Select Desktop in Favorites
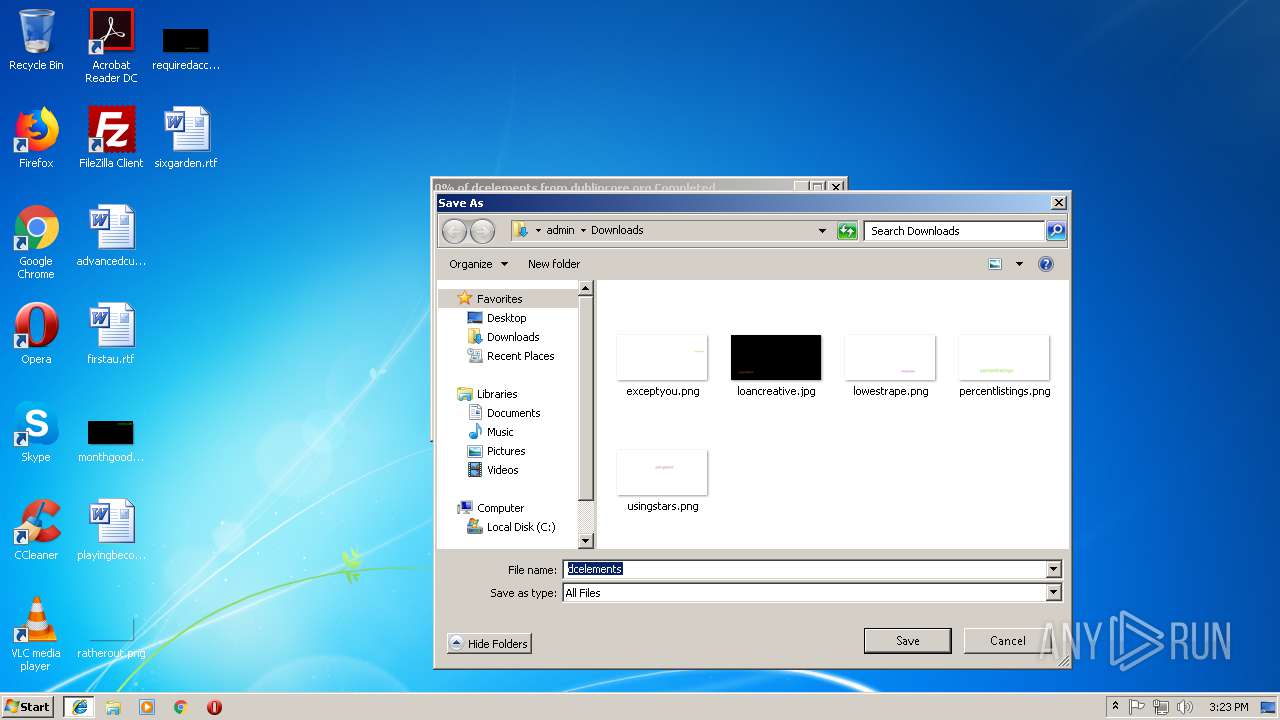1280x720 pixels. pos(506,318)
